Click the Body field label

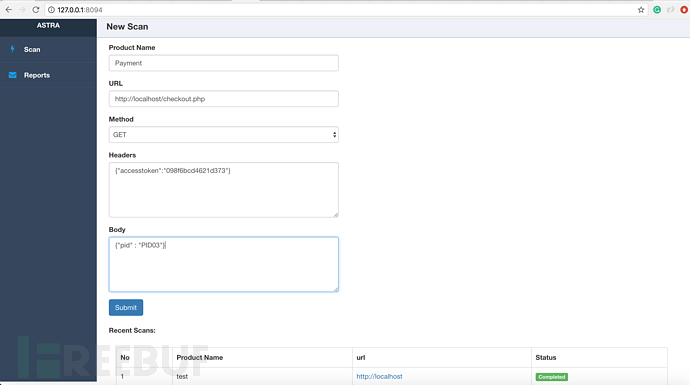click(117, 230)
